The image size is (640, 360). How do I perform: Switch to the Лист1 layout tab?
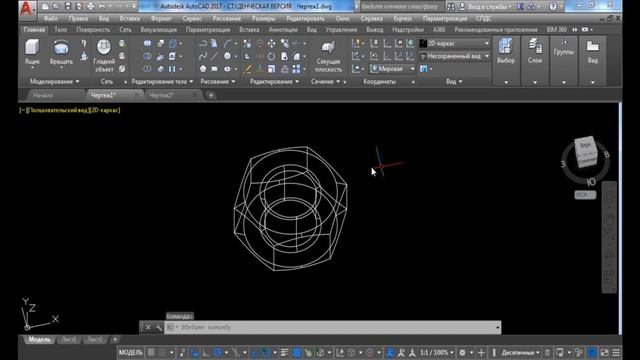(69, 340)
